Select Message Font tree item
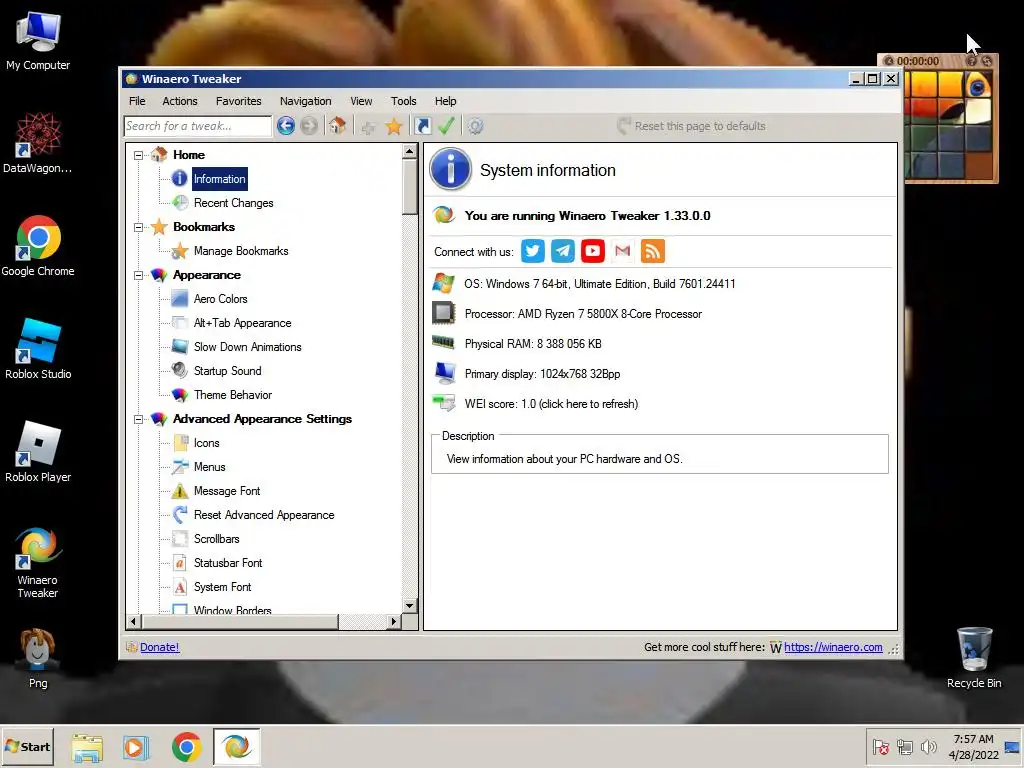The width and height of the screenshot is (1024, 768). 227,491
